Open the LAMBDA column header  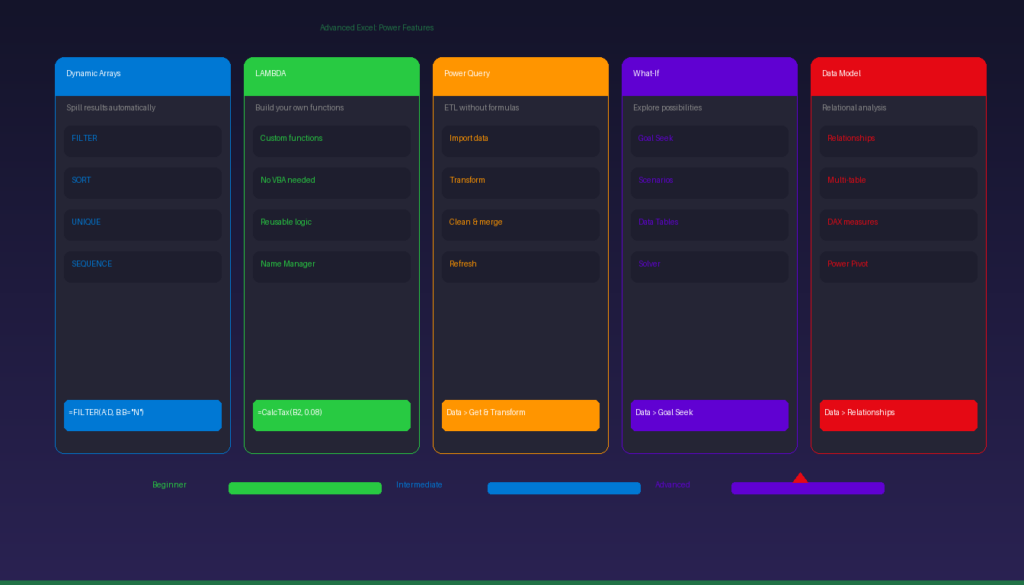pos(332,76)
